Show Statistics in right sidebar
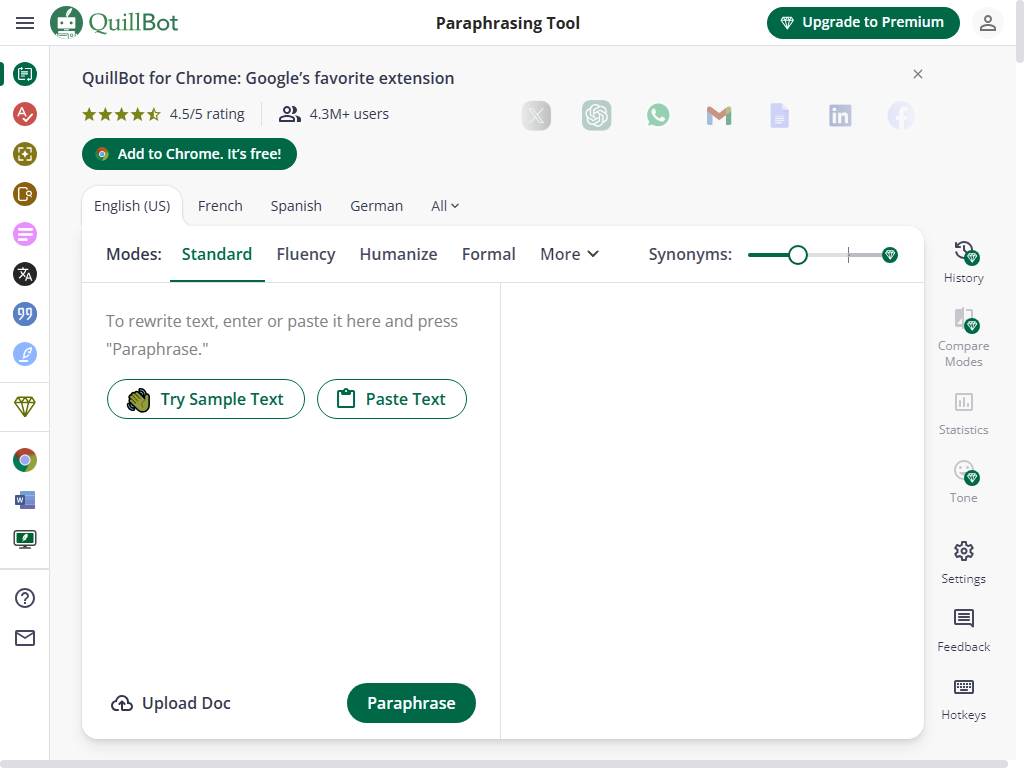Screen dimensions: 1024x768 pyautogui.click(x=963, y=414)
